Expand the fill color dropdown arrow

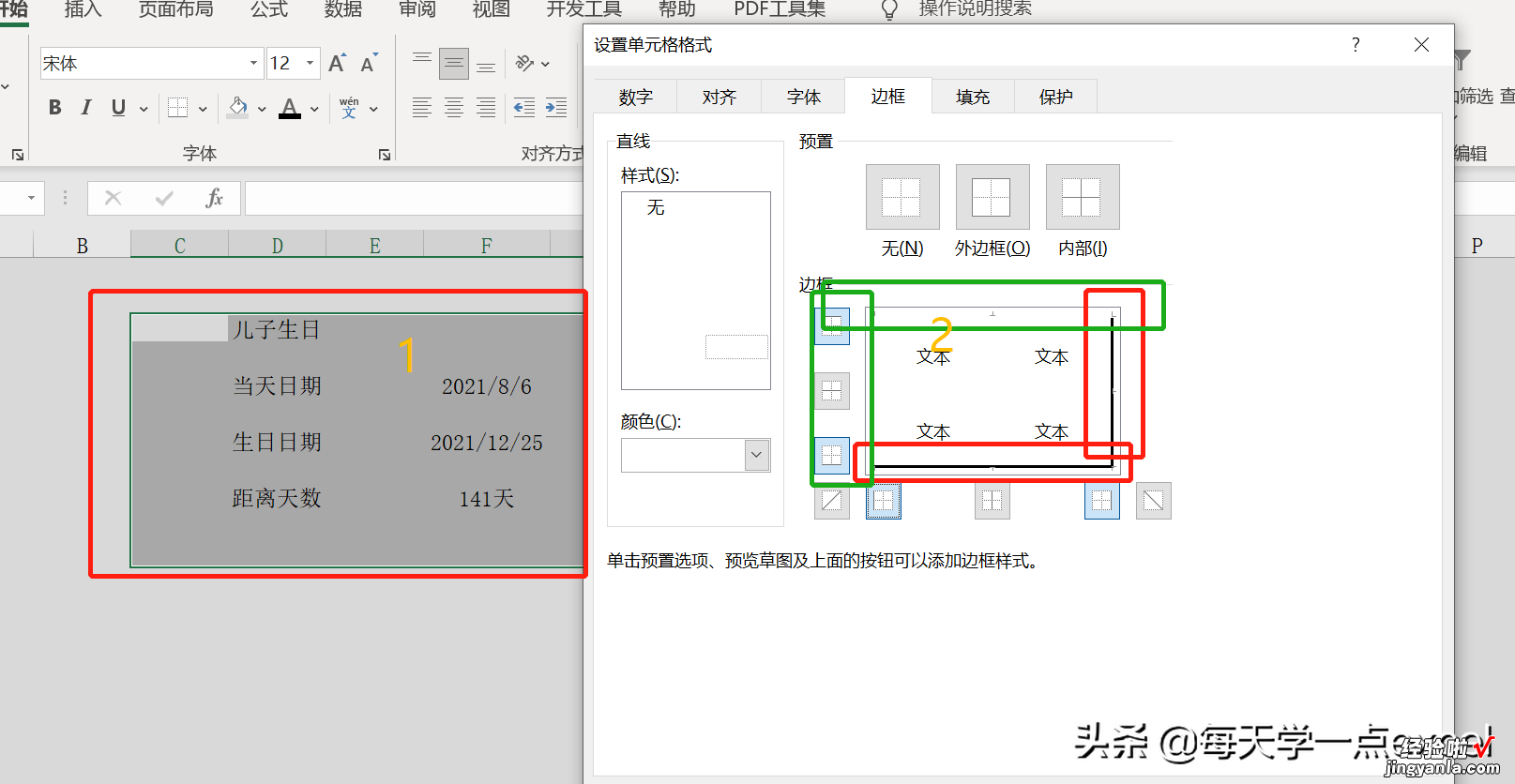coord(262,109)
